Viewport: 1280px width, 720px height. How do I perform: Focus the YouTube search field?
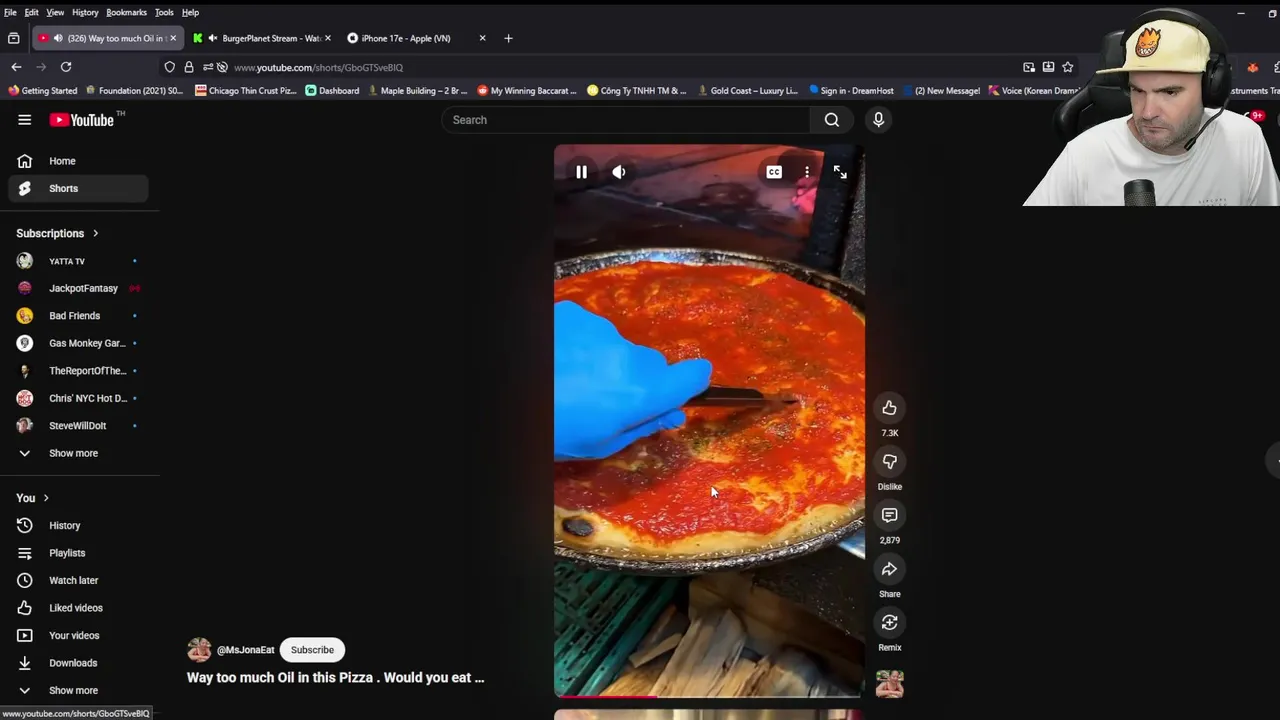(x=626, y=120)
